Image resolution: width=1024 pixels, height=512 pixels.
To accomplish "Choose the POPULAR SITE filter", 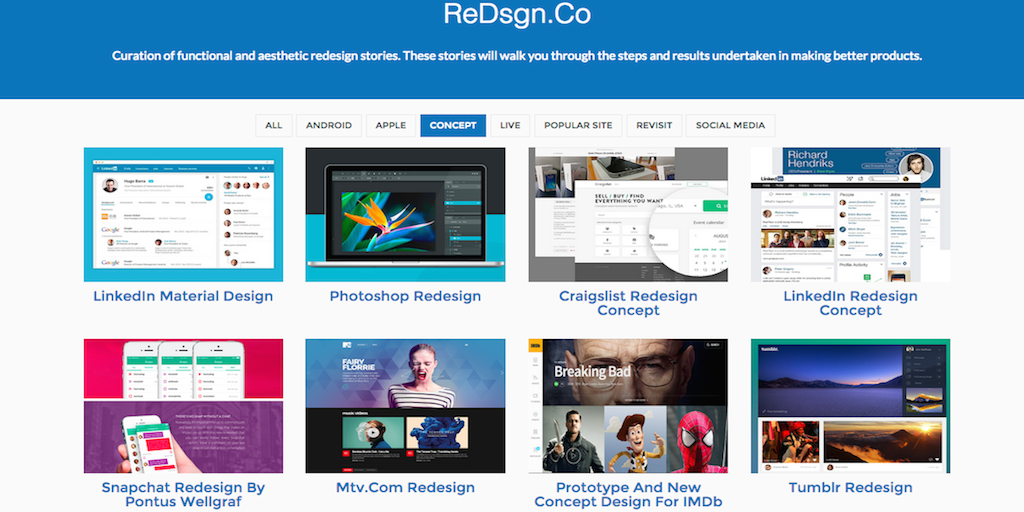I will point(578,125).
